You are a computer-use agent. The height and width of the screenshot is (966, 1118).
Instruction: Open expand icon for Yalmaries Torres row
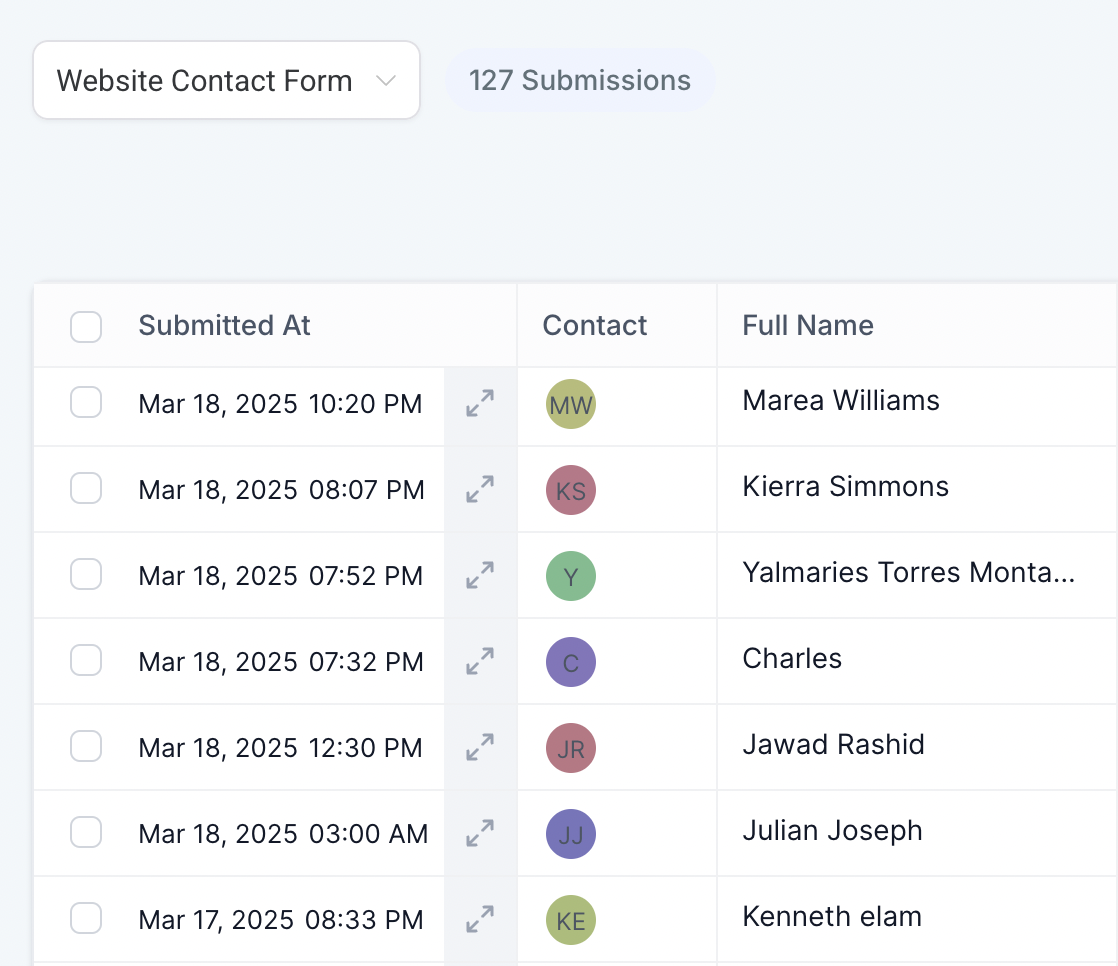[x=480, y=576]
